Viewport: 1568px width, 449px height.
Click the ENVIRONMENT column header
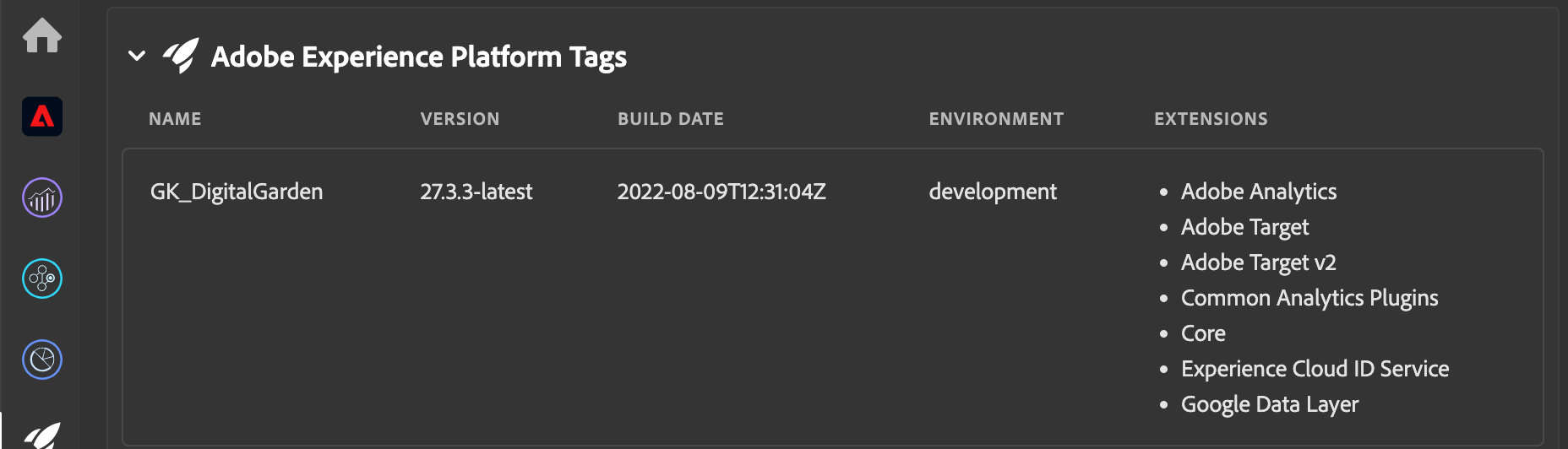pos(996,119)
